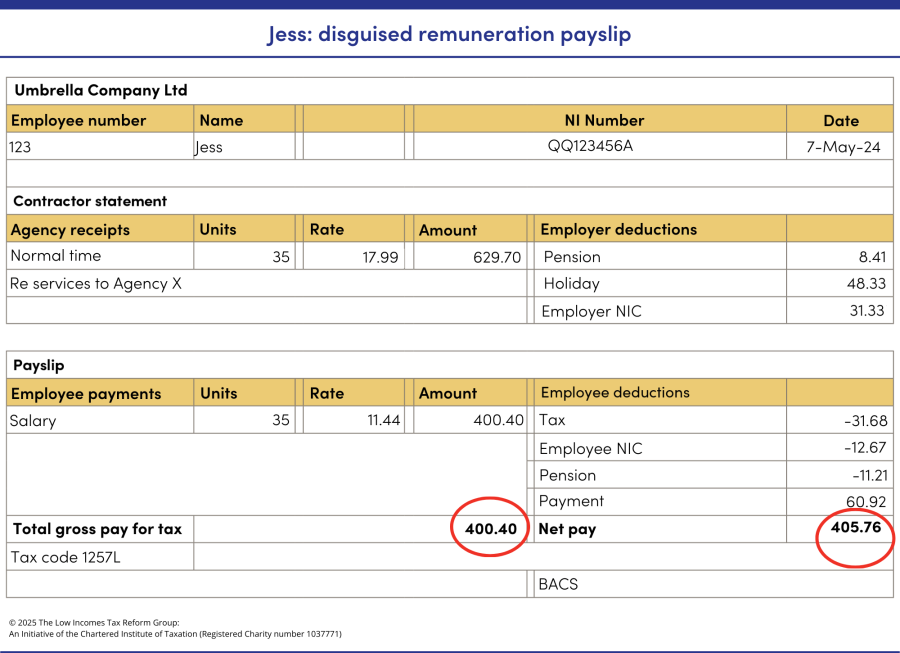Click the date cell 7-May-24

(x=842, y=146)
